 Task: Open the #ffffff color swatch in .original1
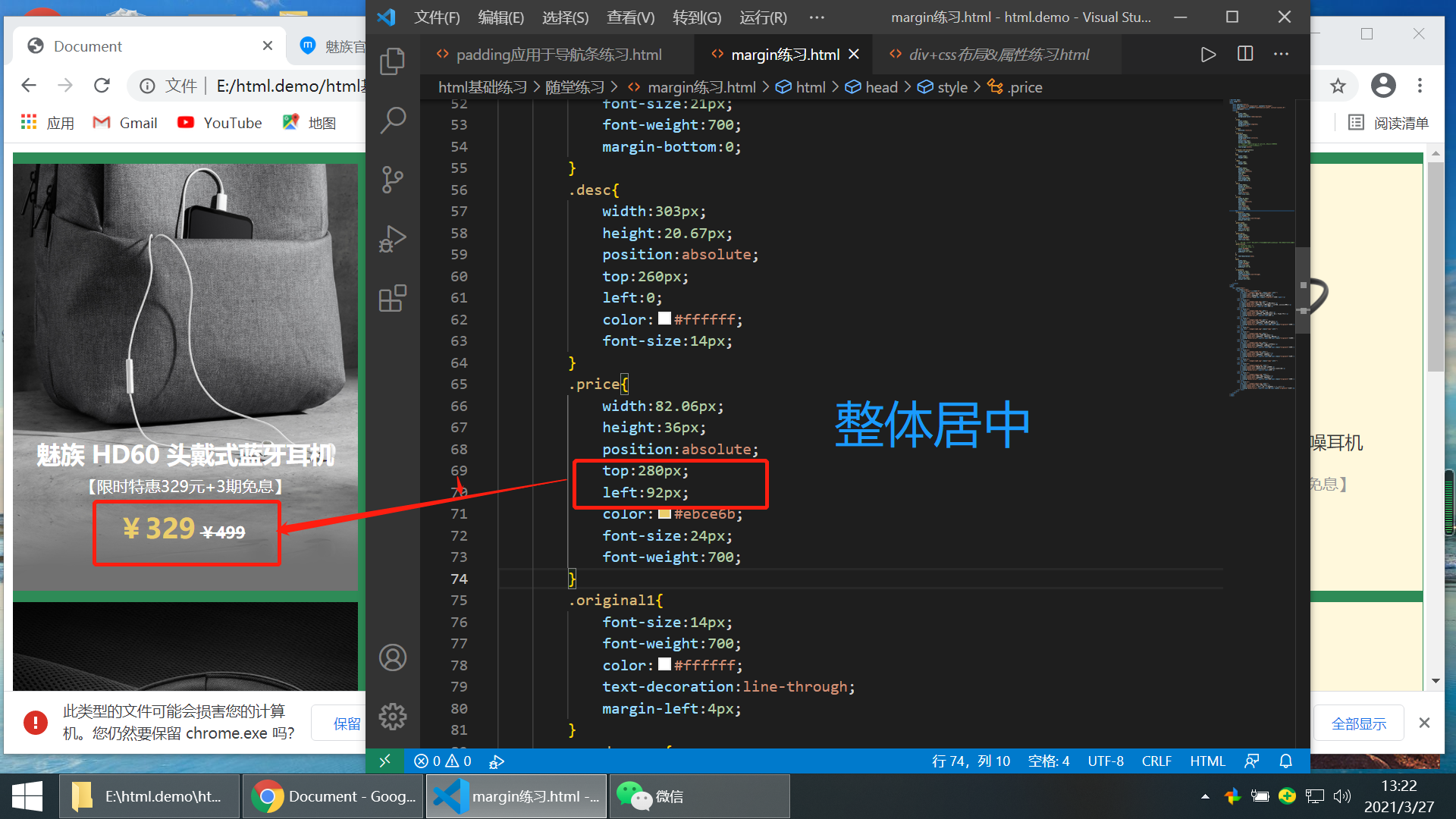pyautogui.click(x=664, y=664)
